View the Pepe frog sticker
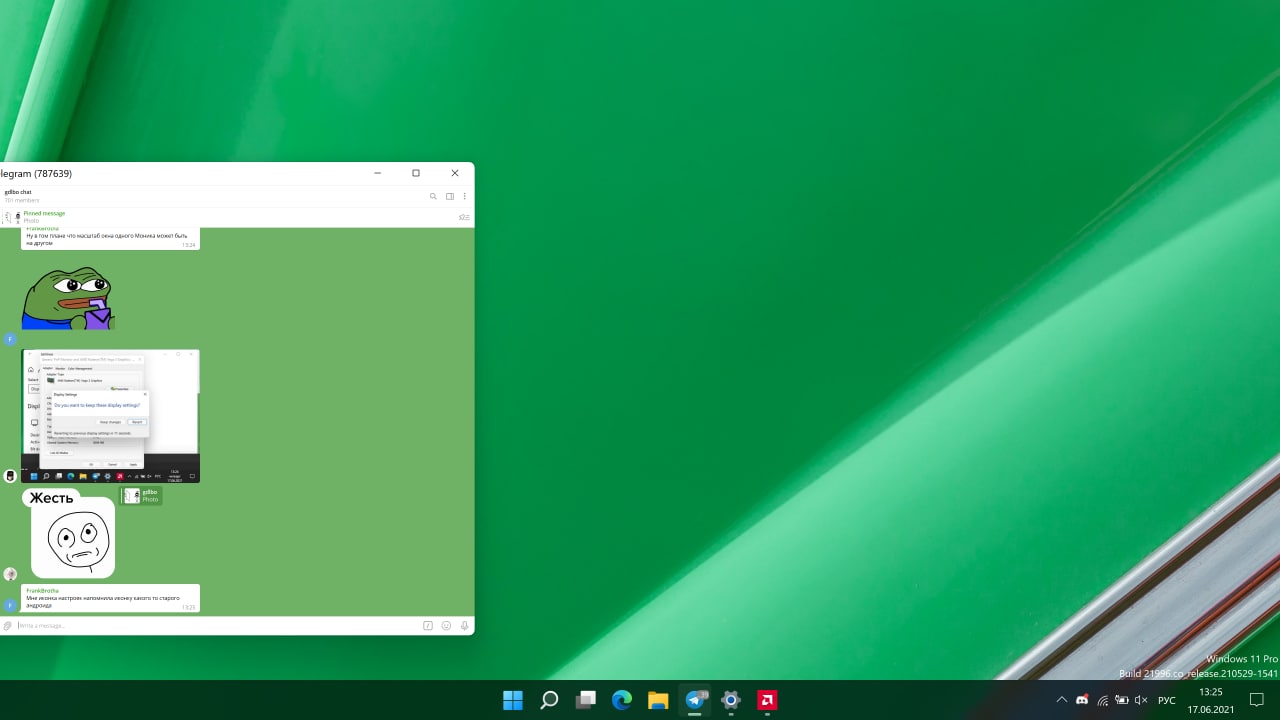This screenshot has height=720, width=1280. (68, 298)
